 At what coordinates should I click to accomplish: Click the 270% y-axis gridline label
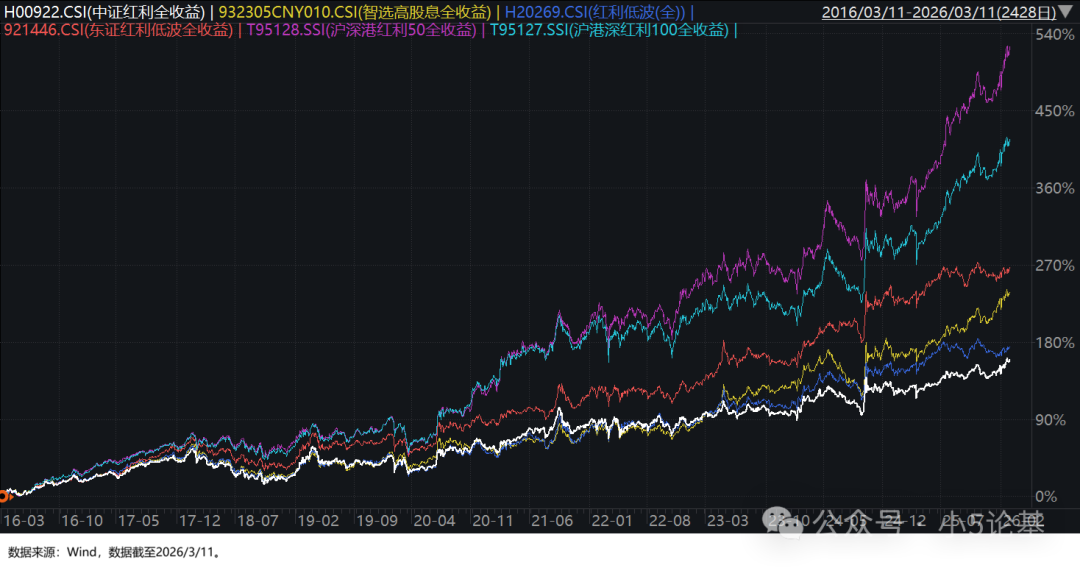(x=1051, y=266)
